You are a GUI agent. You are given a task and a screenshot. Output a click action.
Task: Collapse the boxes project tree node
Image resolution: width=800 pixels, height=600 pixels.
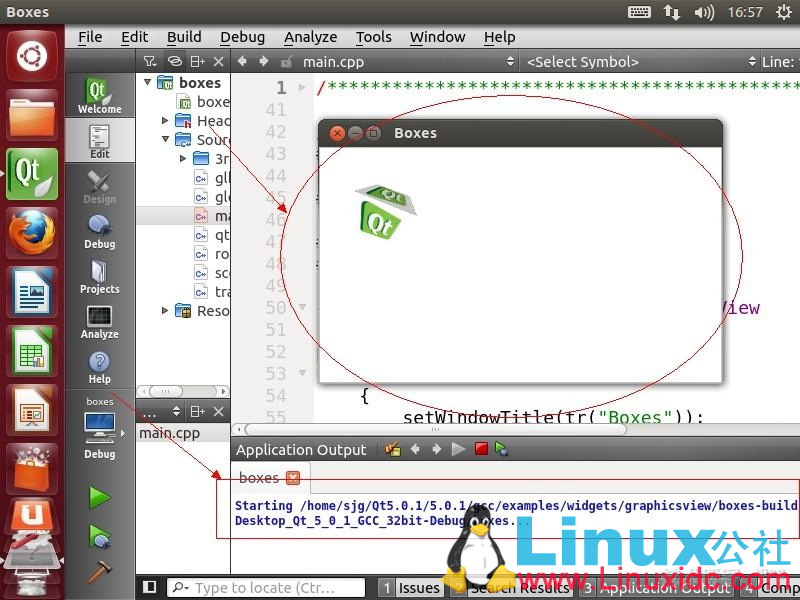(x=148, y=83)
